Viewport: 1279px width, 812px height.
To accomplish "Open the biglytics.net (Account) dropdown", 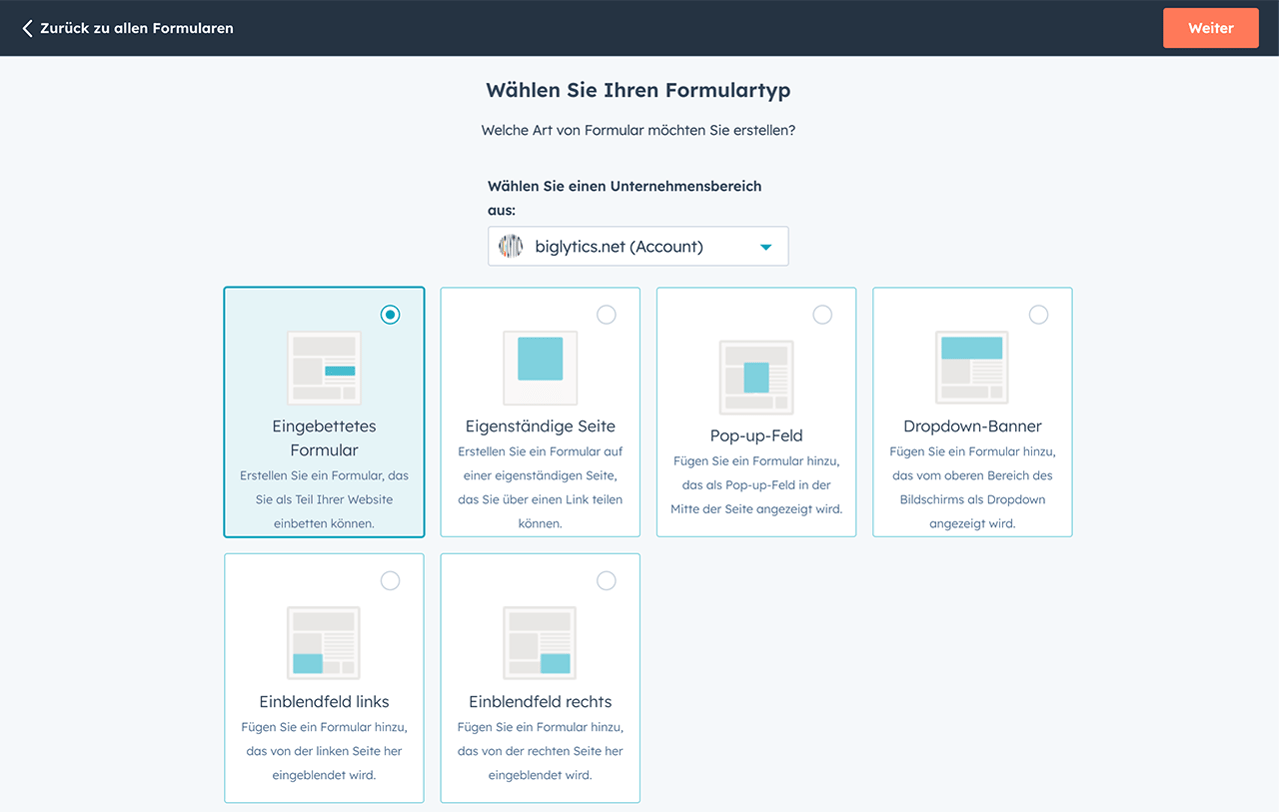I will pos(638,246).
